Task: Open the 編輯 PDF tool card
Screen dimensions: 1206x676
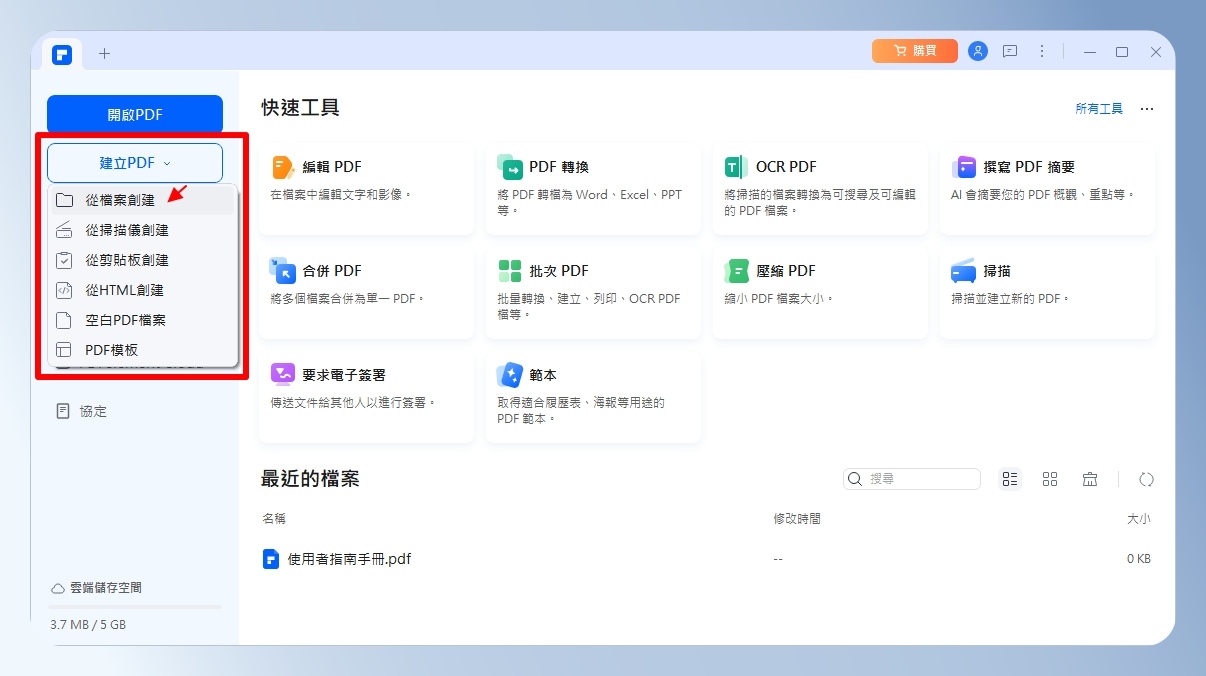Action: click(366, 190)
